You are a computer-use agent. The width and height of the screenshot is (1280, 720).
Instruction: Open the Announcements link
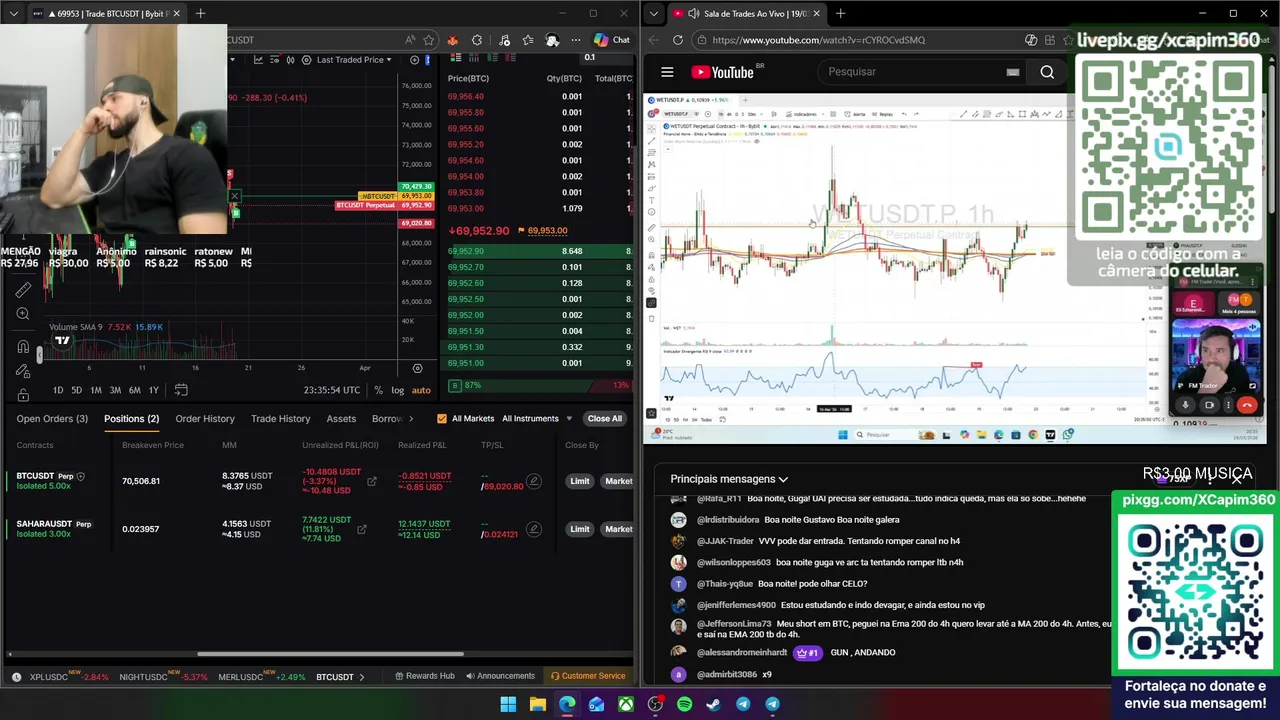coord(500,677)
